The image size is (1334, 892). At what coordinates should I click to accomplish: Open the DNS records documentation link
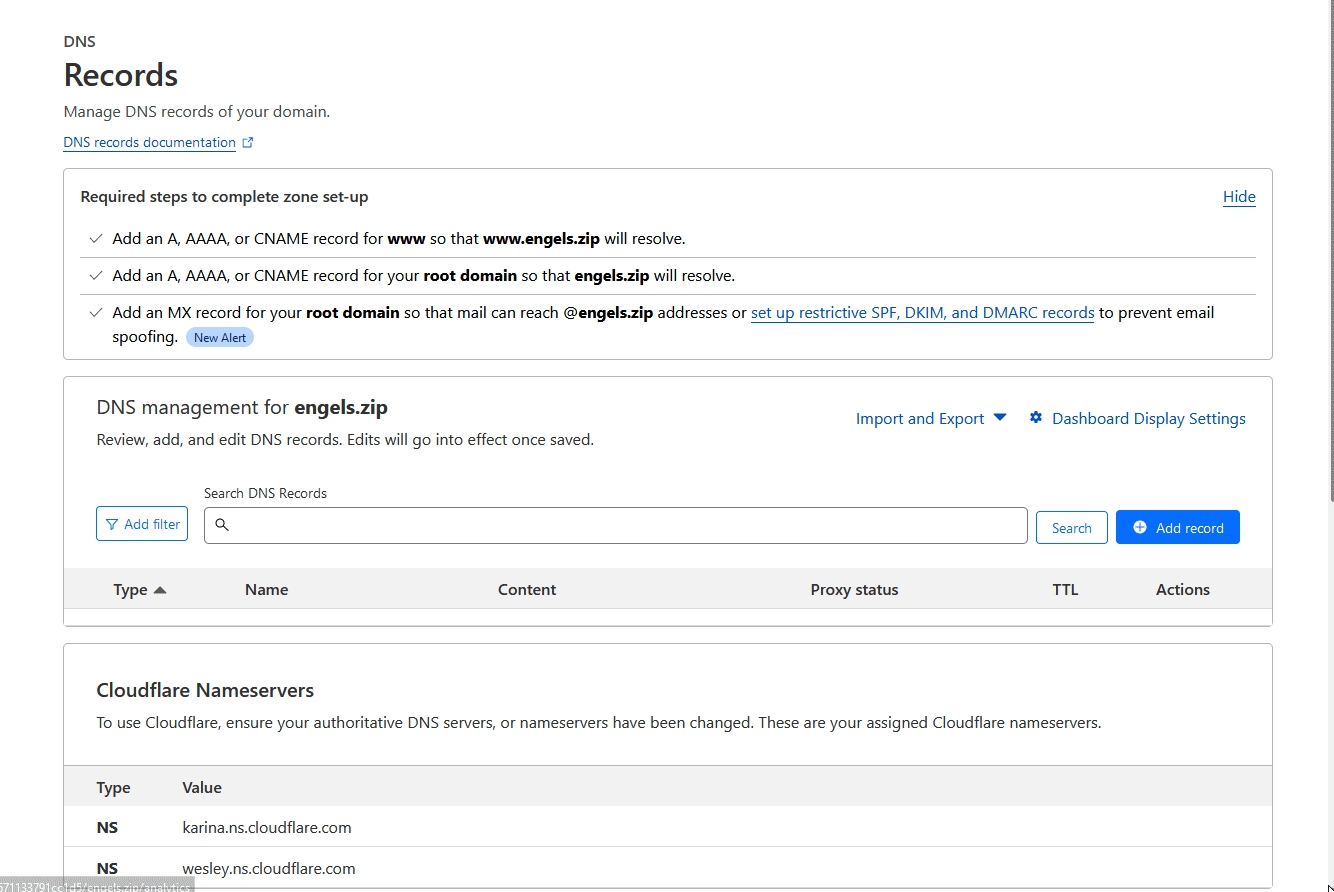149,143
